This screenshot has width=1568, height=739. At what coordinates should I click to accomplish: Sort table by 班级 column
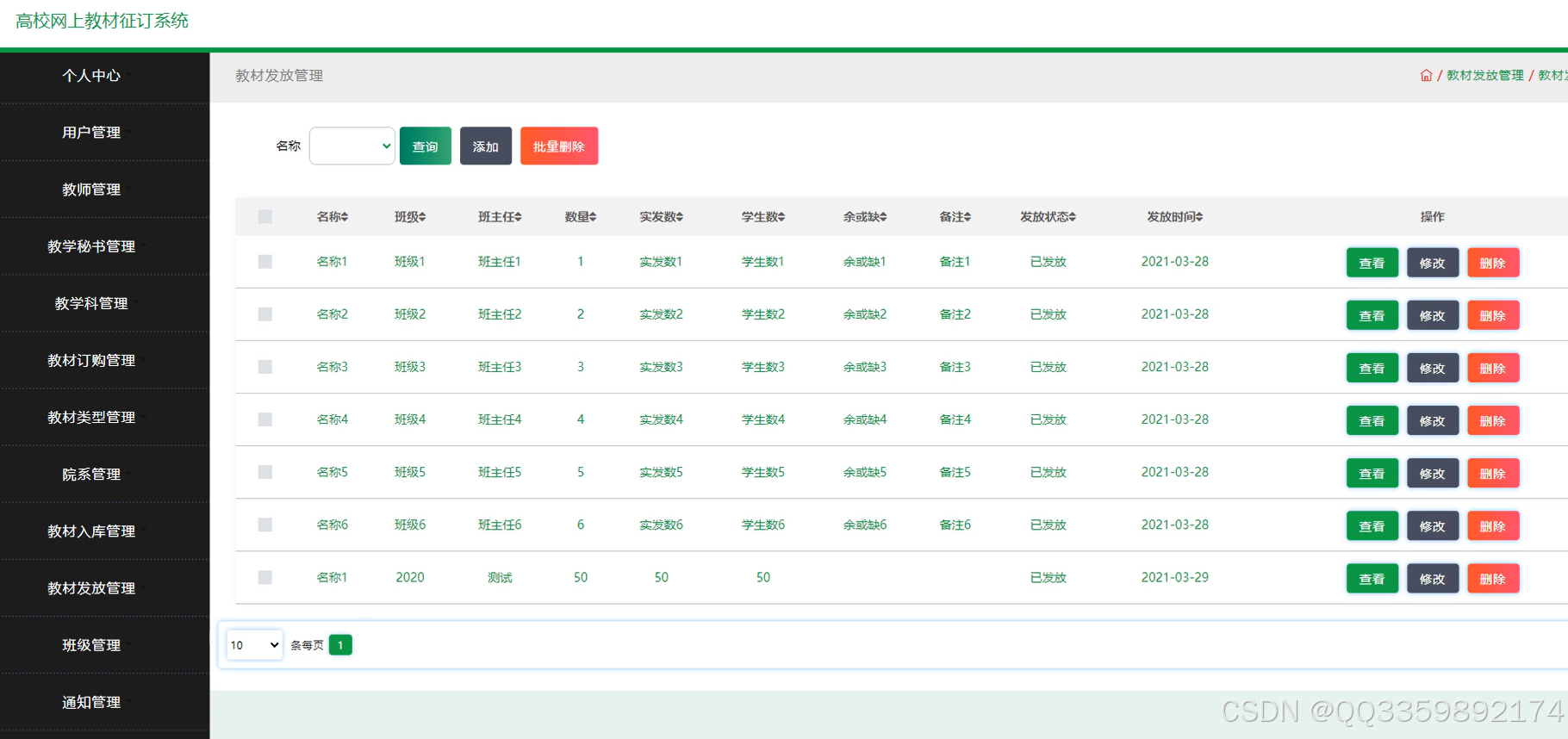pyautogui.click(x=410, y=217)
